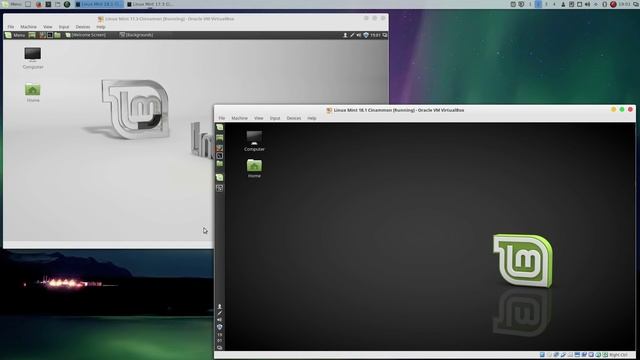Screen dimensions: 640x360
Task: Launch terminal from Mint 18.1 vertical panel
Action: 220,156
